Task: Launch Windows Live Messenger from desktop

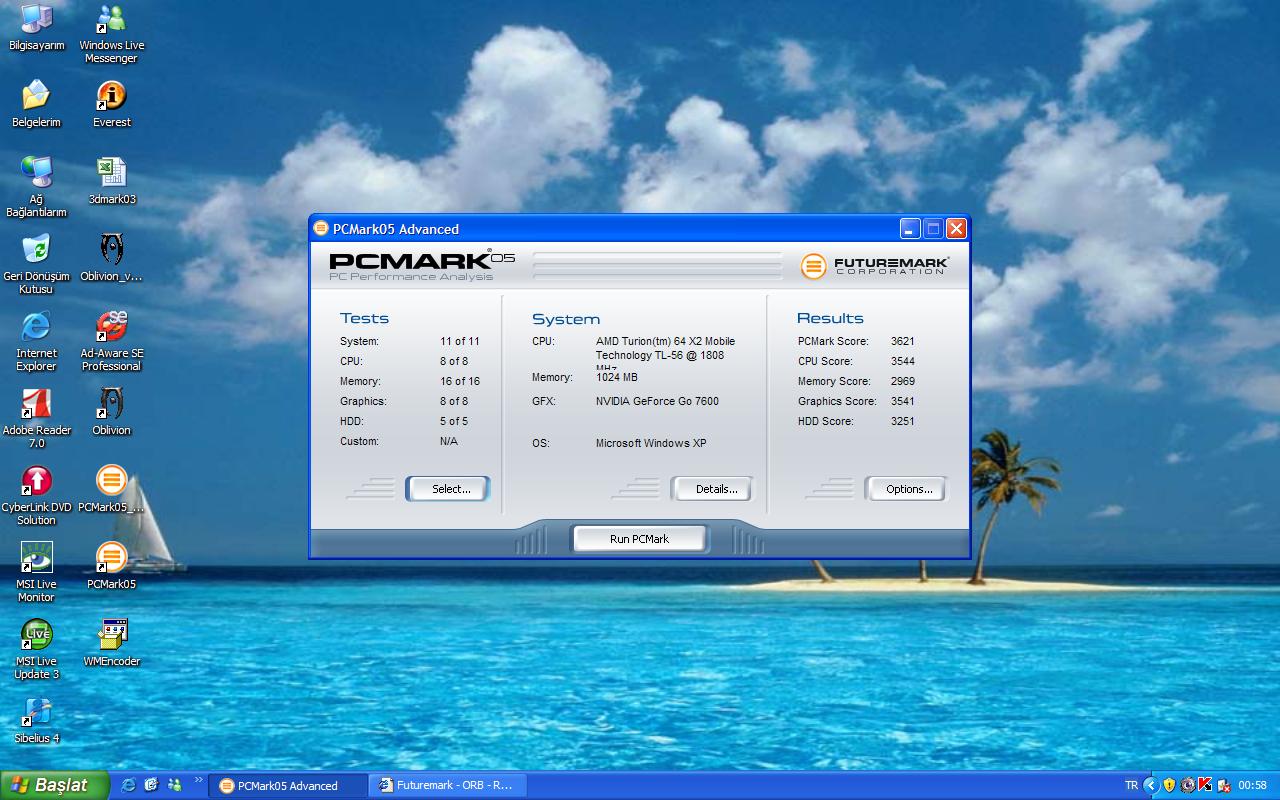Action: (111, 33)
